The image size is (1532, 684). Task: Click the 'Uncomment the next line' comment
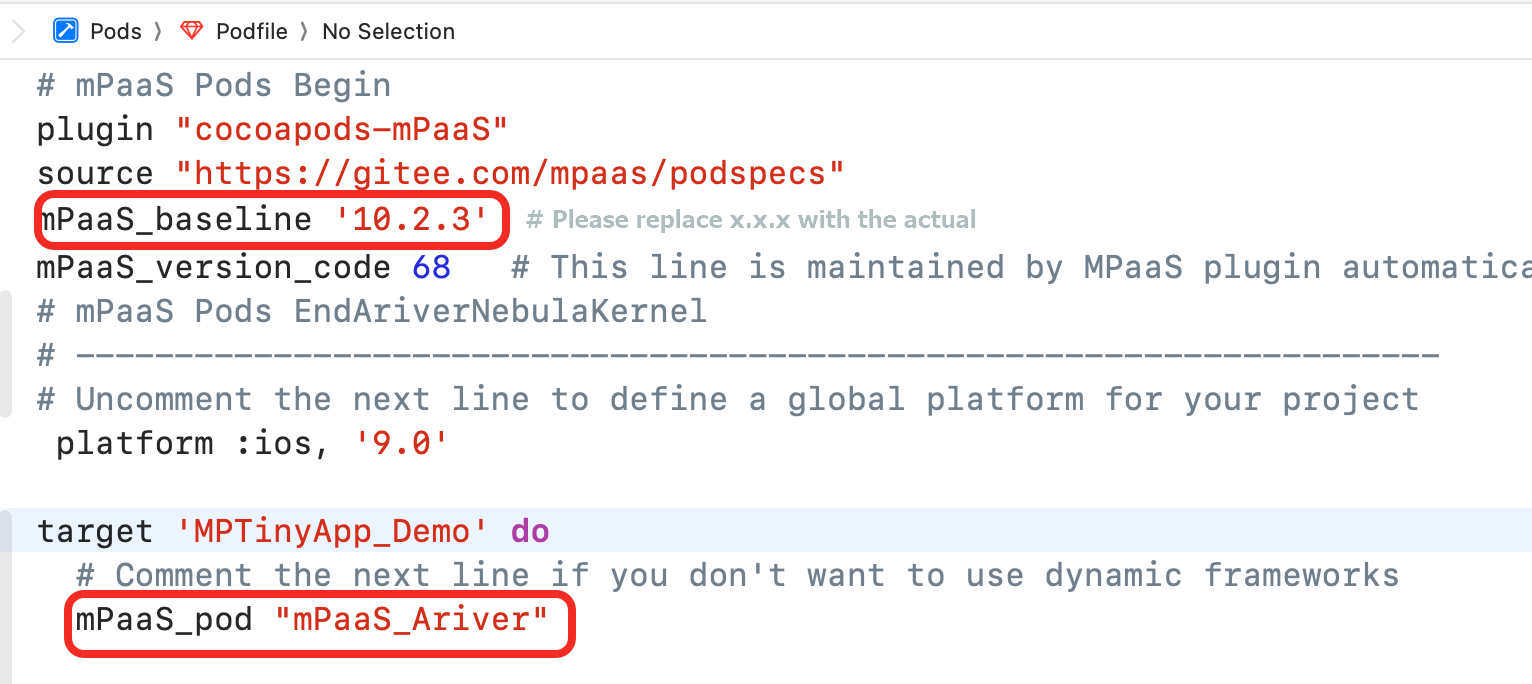[x=728, y=399]
